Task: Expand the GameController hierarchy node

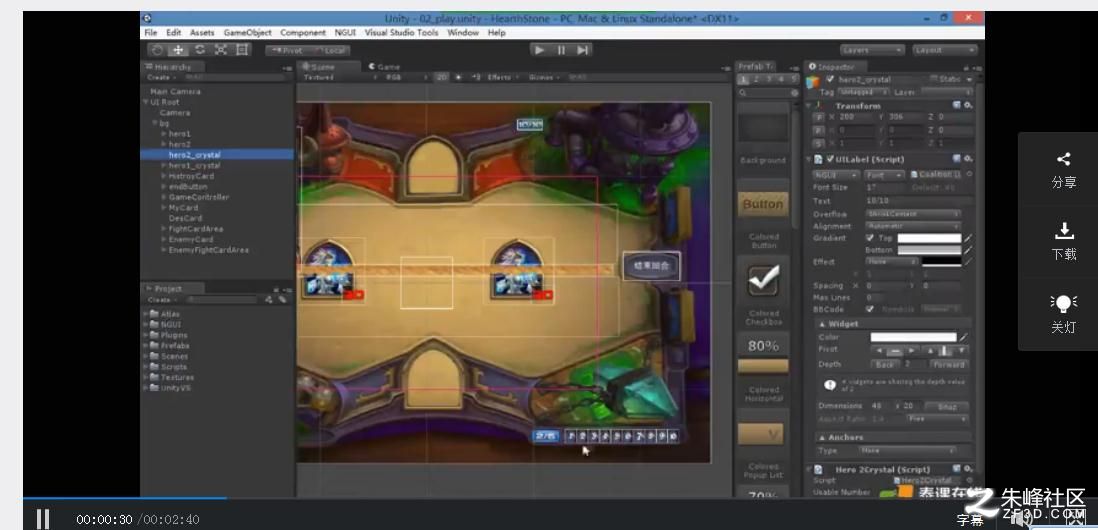Action: 164,197
